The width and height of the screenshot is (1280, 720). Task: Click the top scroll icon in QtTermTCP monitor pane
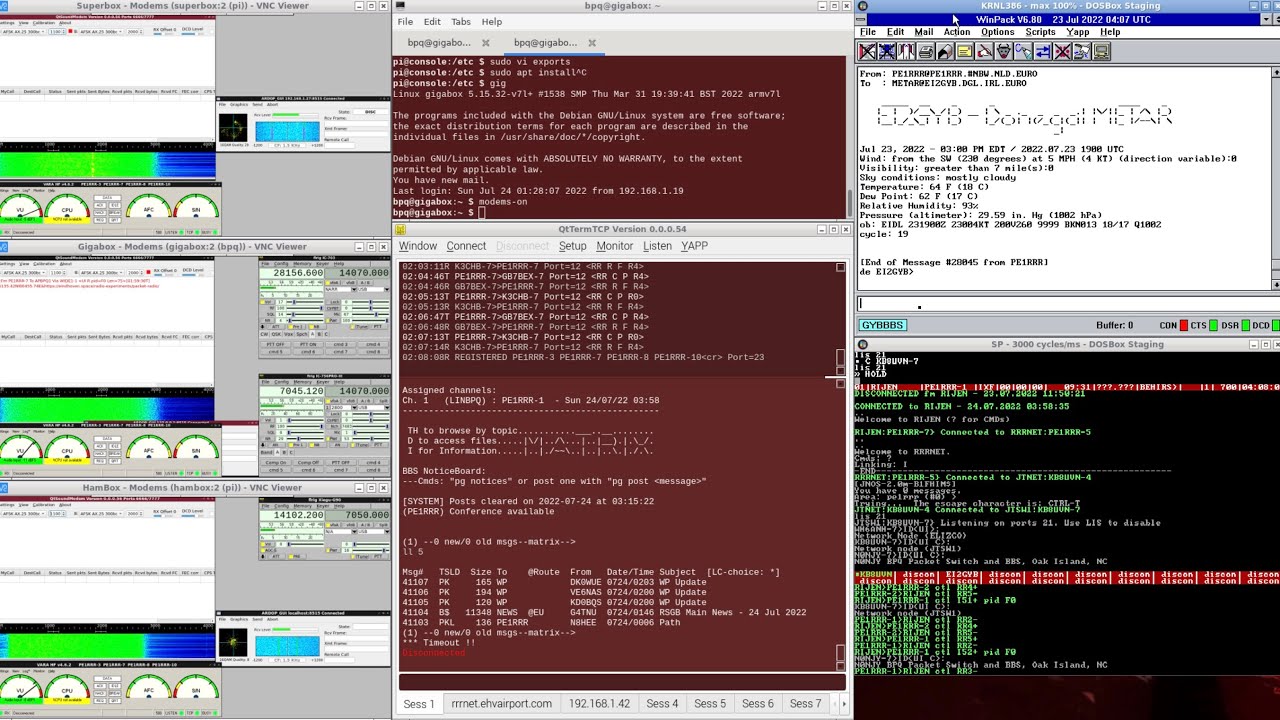pos(840,267)
